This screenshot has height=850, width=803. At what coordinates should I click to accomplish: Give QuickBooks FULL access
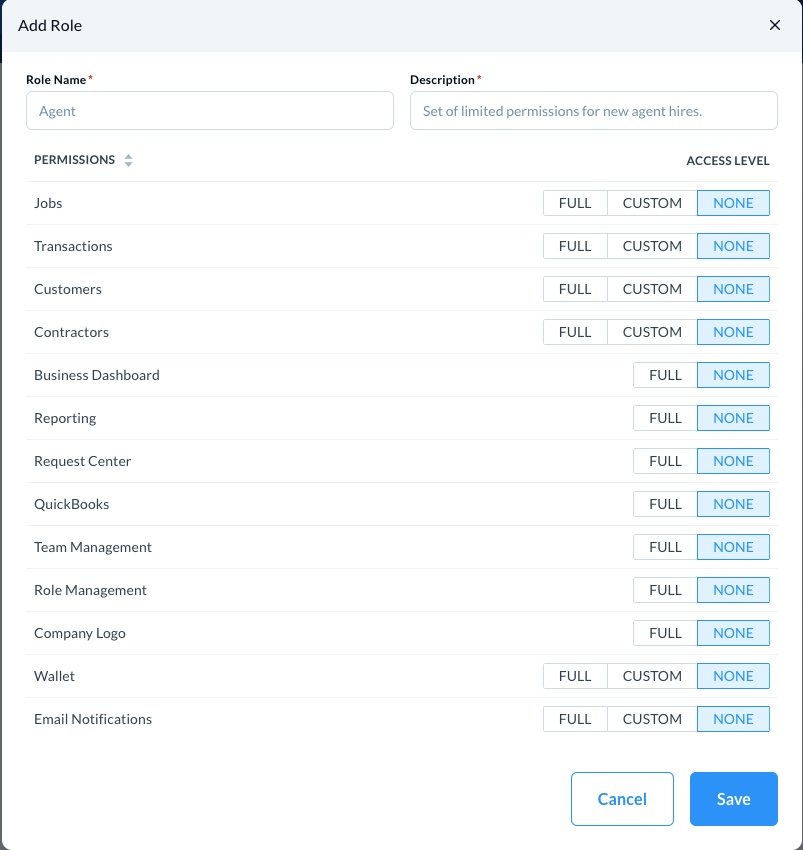665,504
